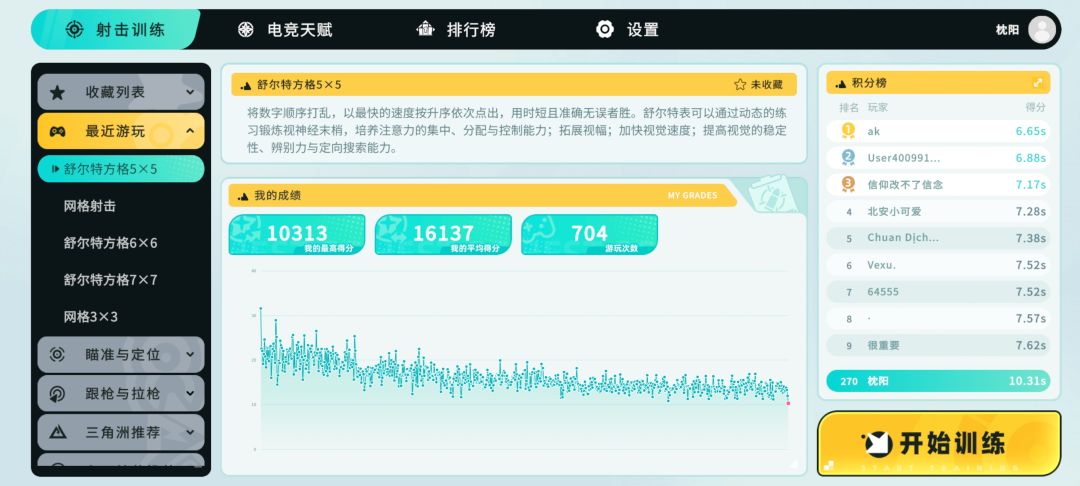Click the silver rank 2 medal icon
This screenshot has height=486, width=1080.
point(848,158)
